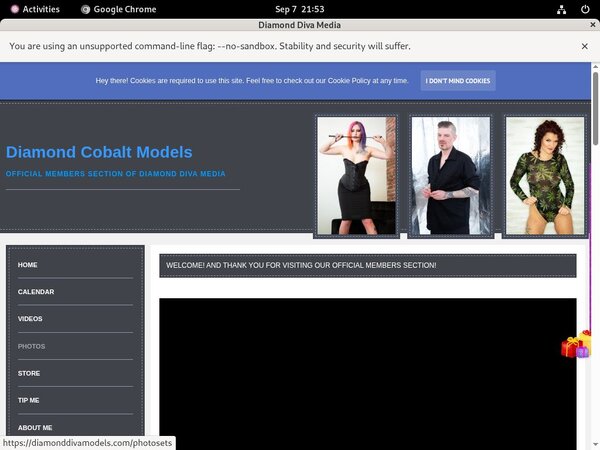This screenshot has width=600, height=450.
Task: Click the Diamond Cobalt Models title
Action: [x=99, y=152]
